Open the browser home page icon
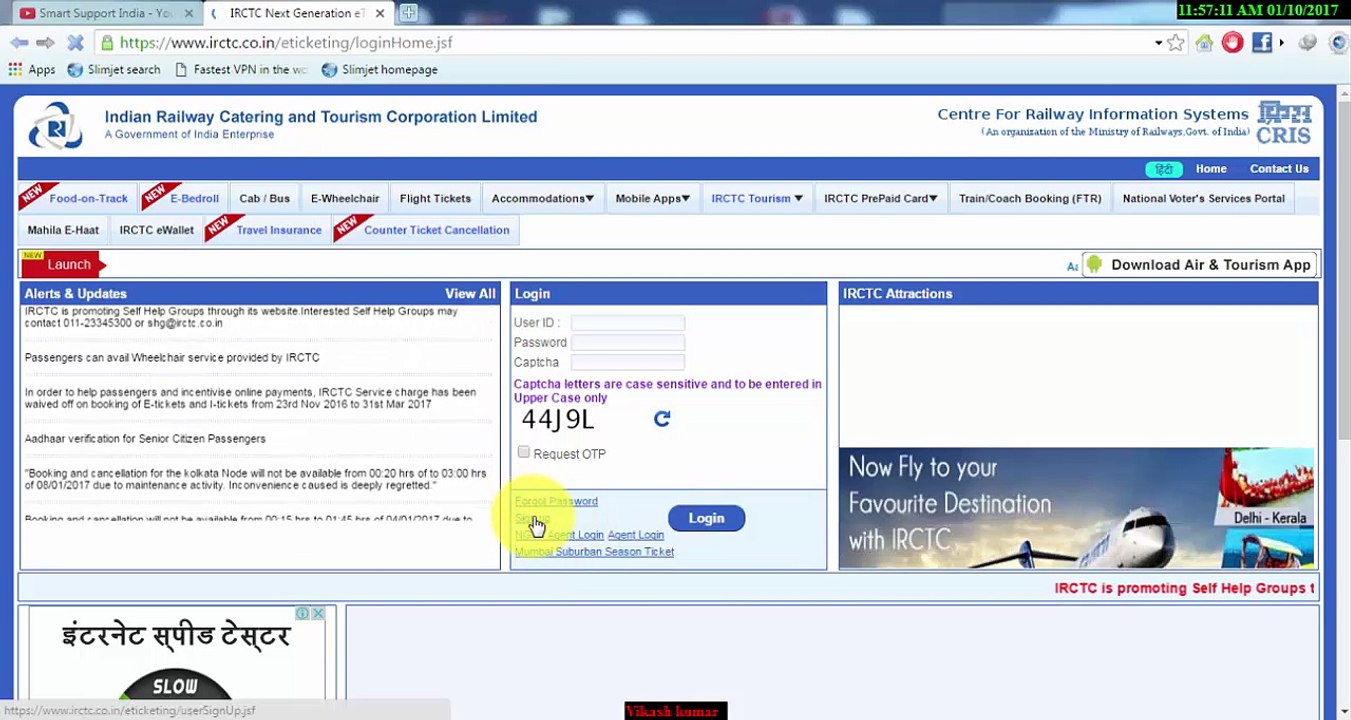1351x720 pixels. pyautogui.click(x=1204, y=43)
